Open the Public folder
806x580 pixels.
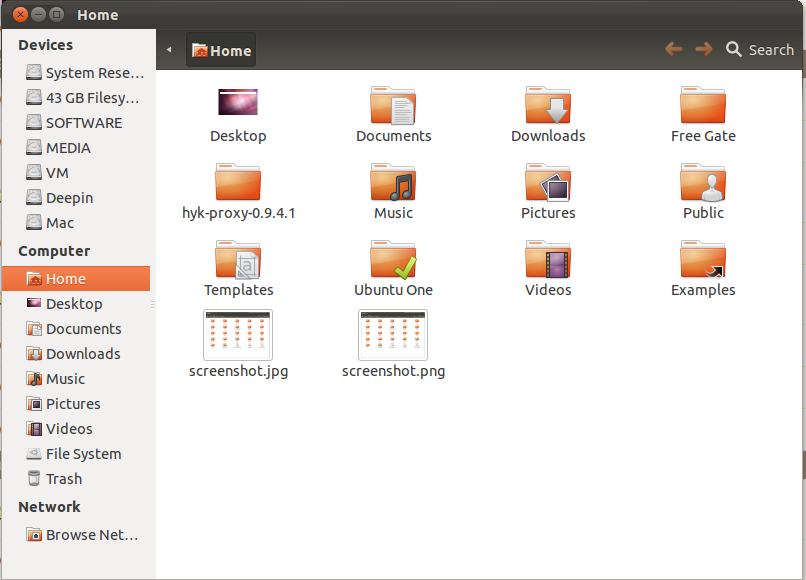pos(703,182)
